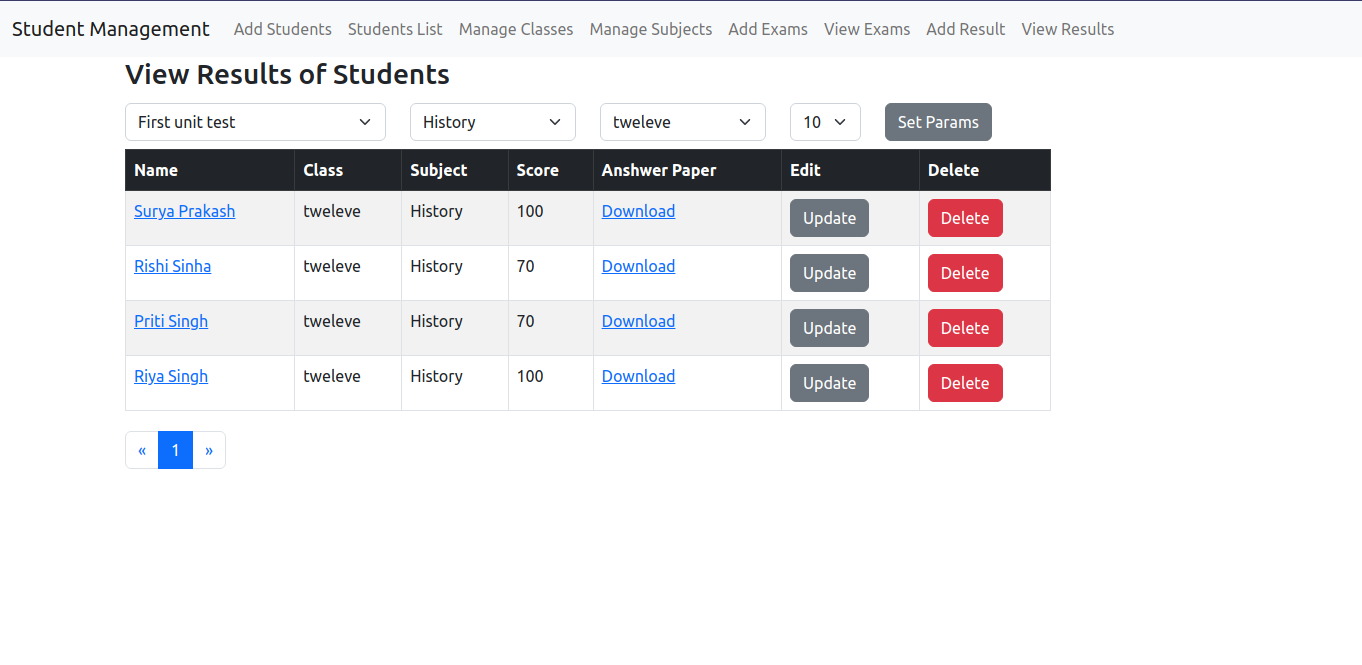The image size is (1362, 665).
Task: Click the previous page chevron
Action: click(141, 450)
